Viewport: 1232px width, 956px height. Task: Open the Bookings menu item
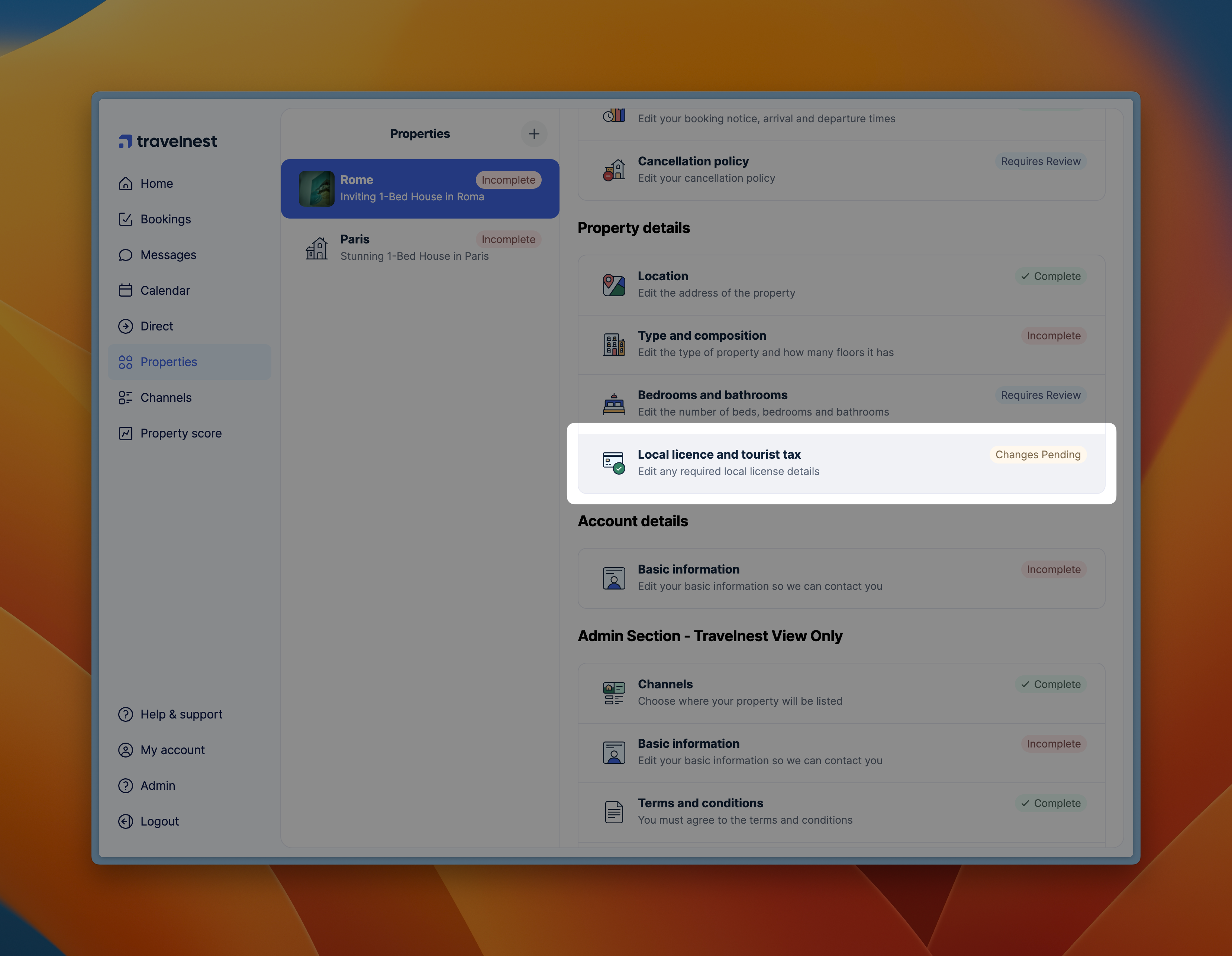(x=165, y=219)
